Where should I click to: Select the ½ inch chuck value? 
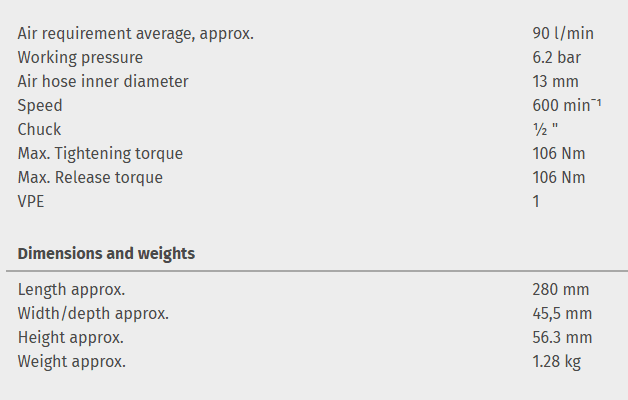(x=544, y=129)
